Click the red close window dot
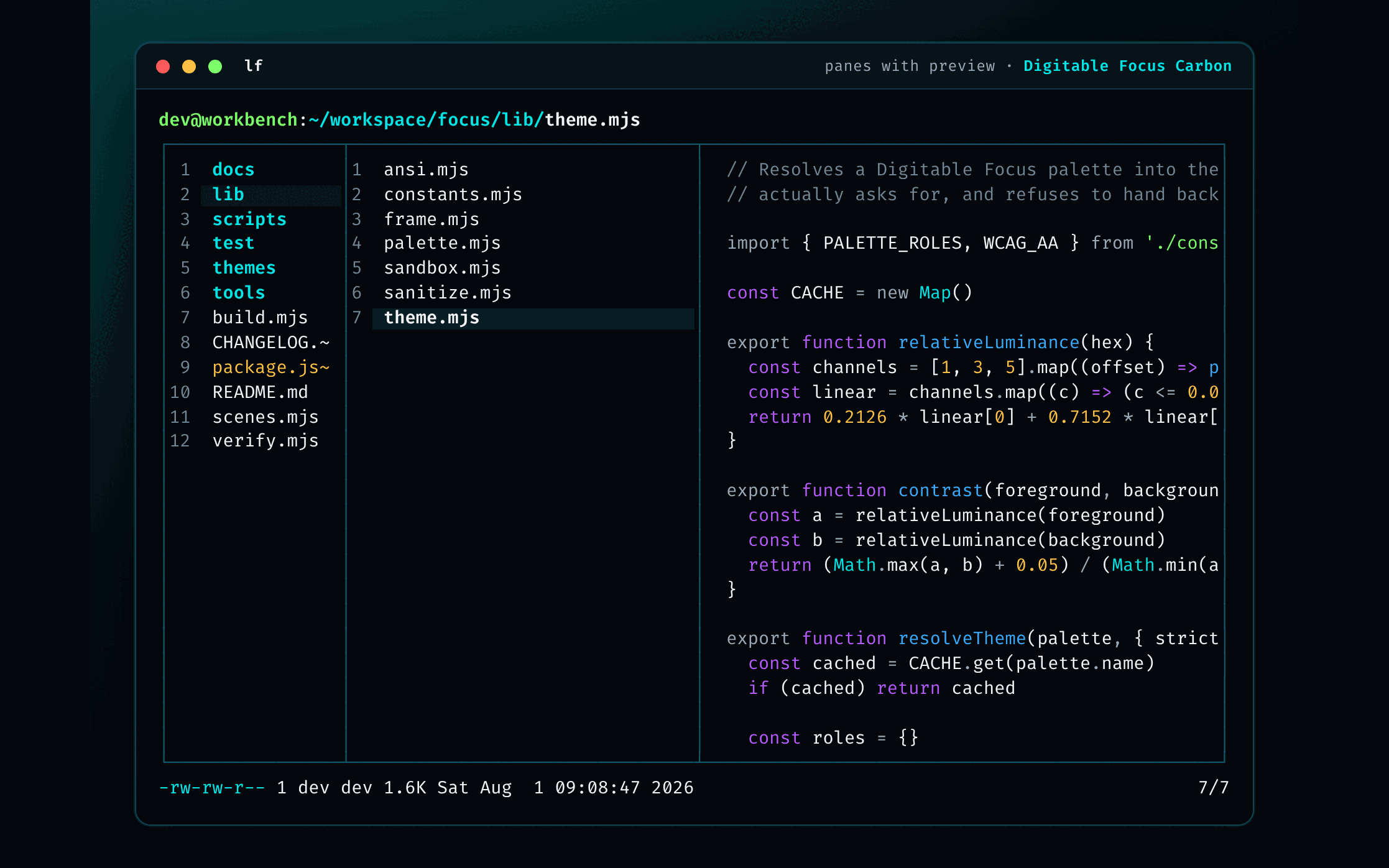 pos(163,67)
